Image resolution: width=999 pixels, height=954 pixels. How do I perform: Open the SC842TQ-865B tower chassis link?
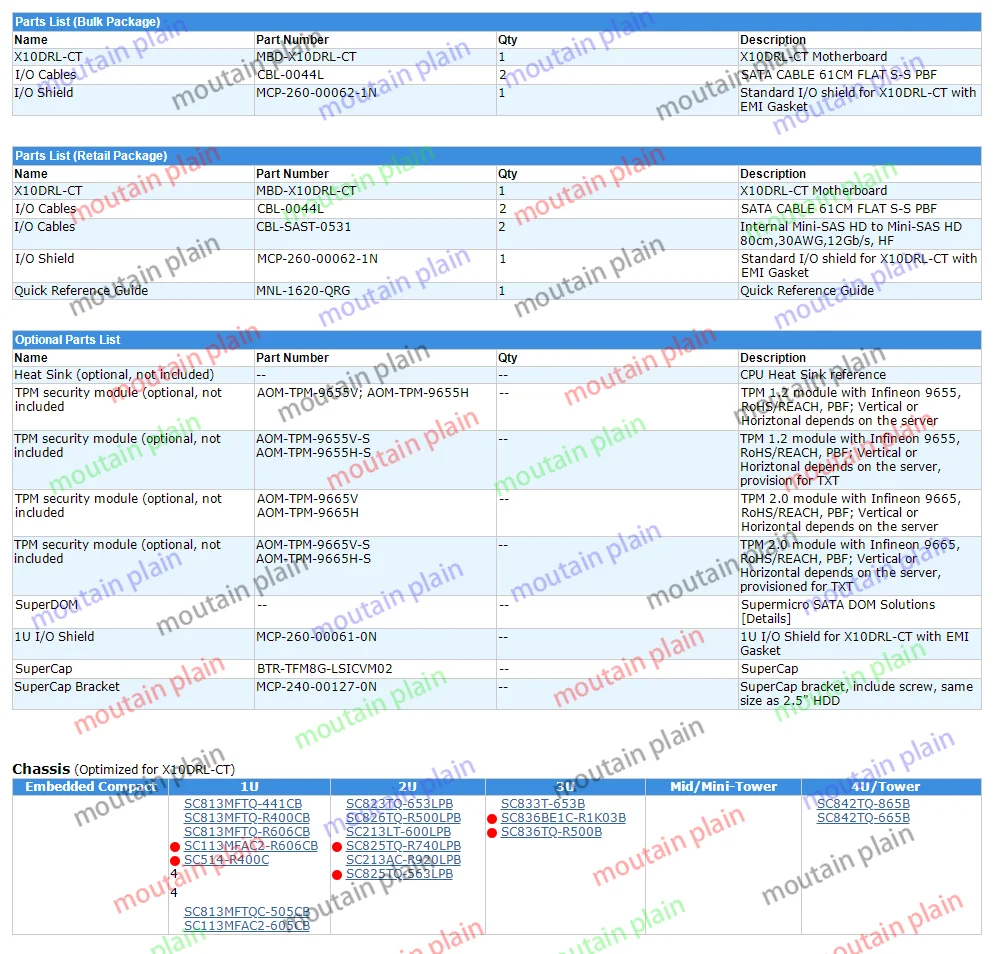click(x=863, y=804)
